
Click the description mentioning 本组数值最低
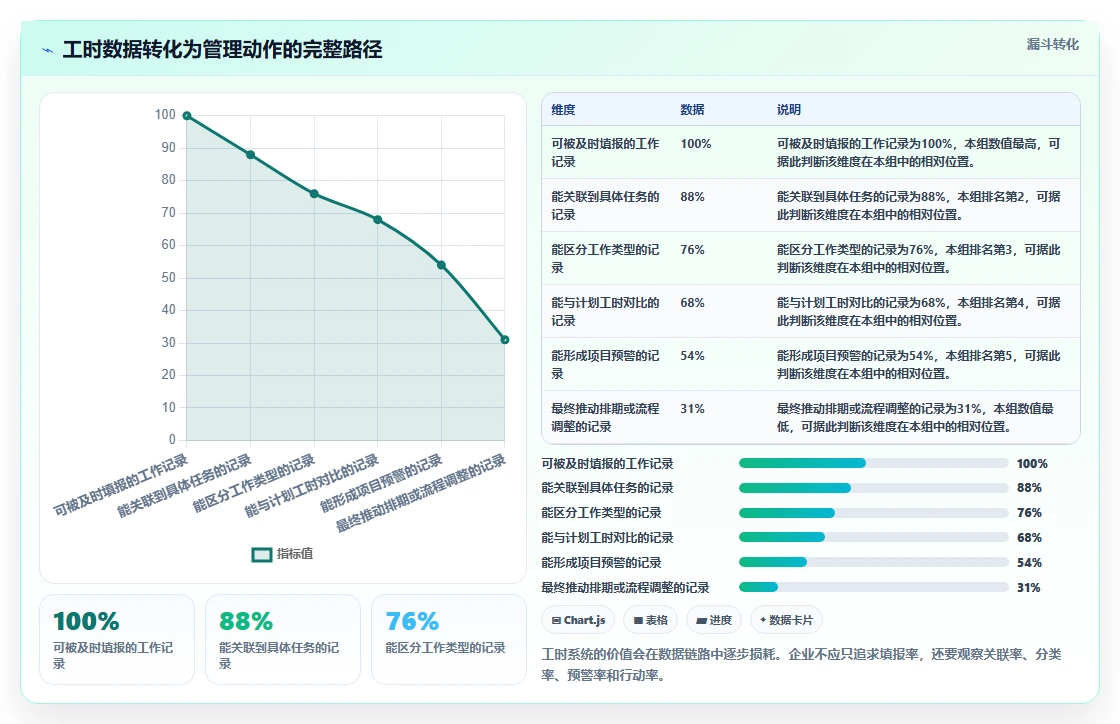915,418
